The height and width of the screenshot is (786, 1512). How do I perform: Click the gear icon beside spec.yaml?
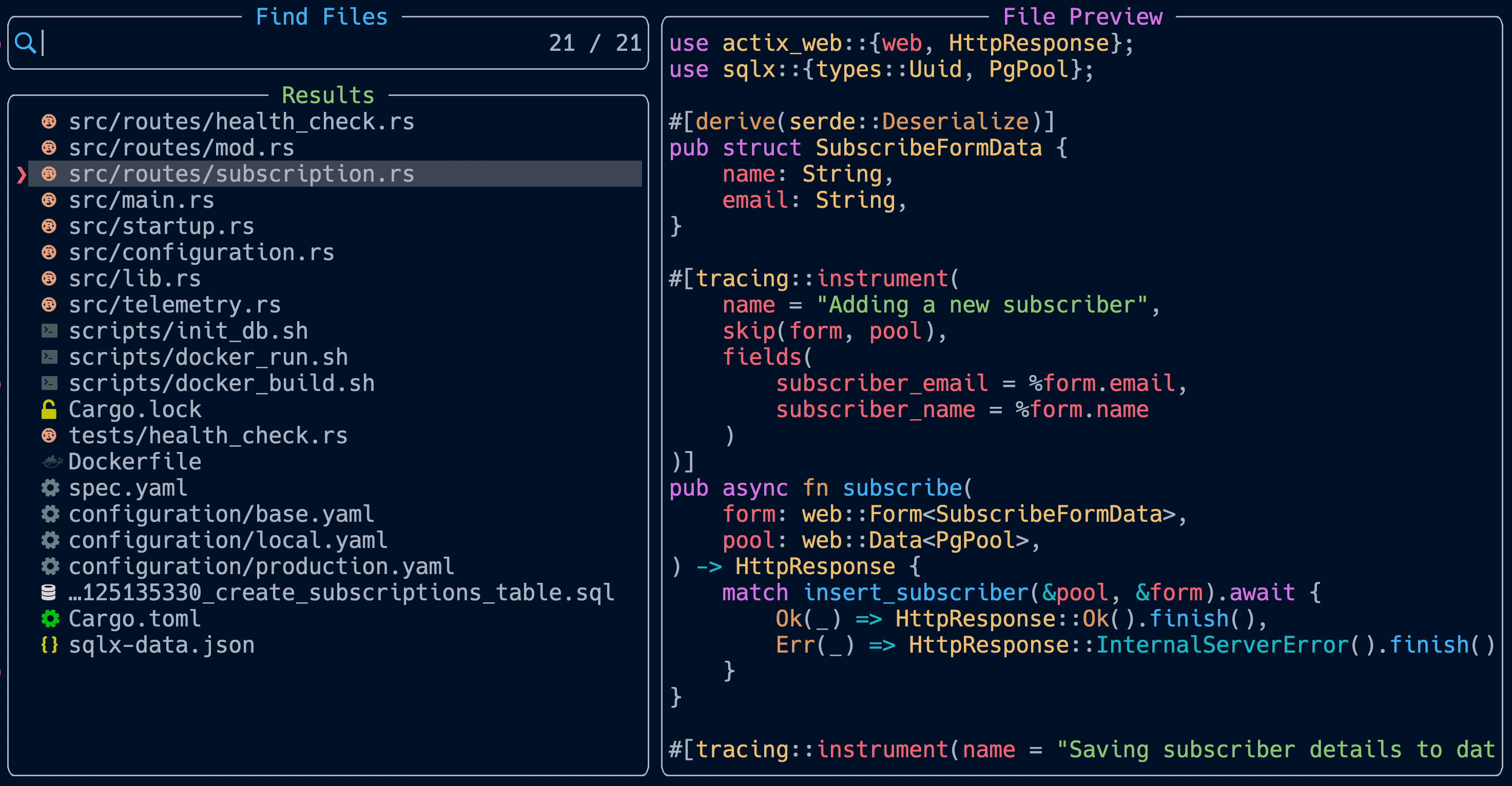click(x=50, y=487)
